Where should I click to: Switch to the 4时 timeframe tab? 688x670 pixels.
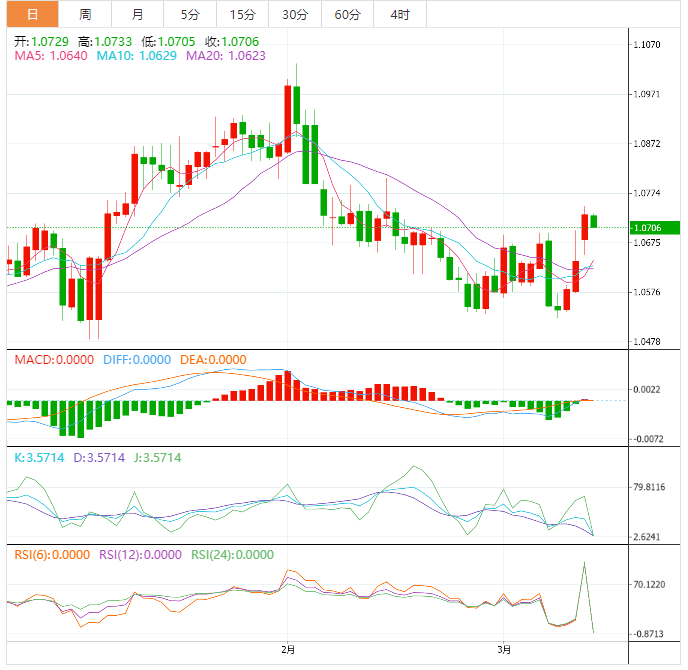pos(399,14)
